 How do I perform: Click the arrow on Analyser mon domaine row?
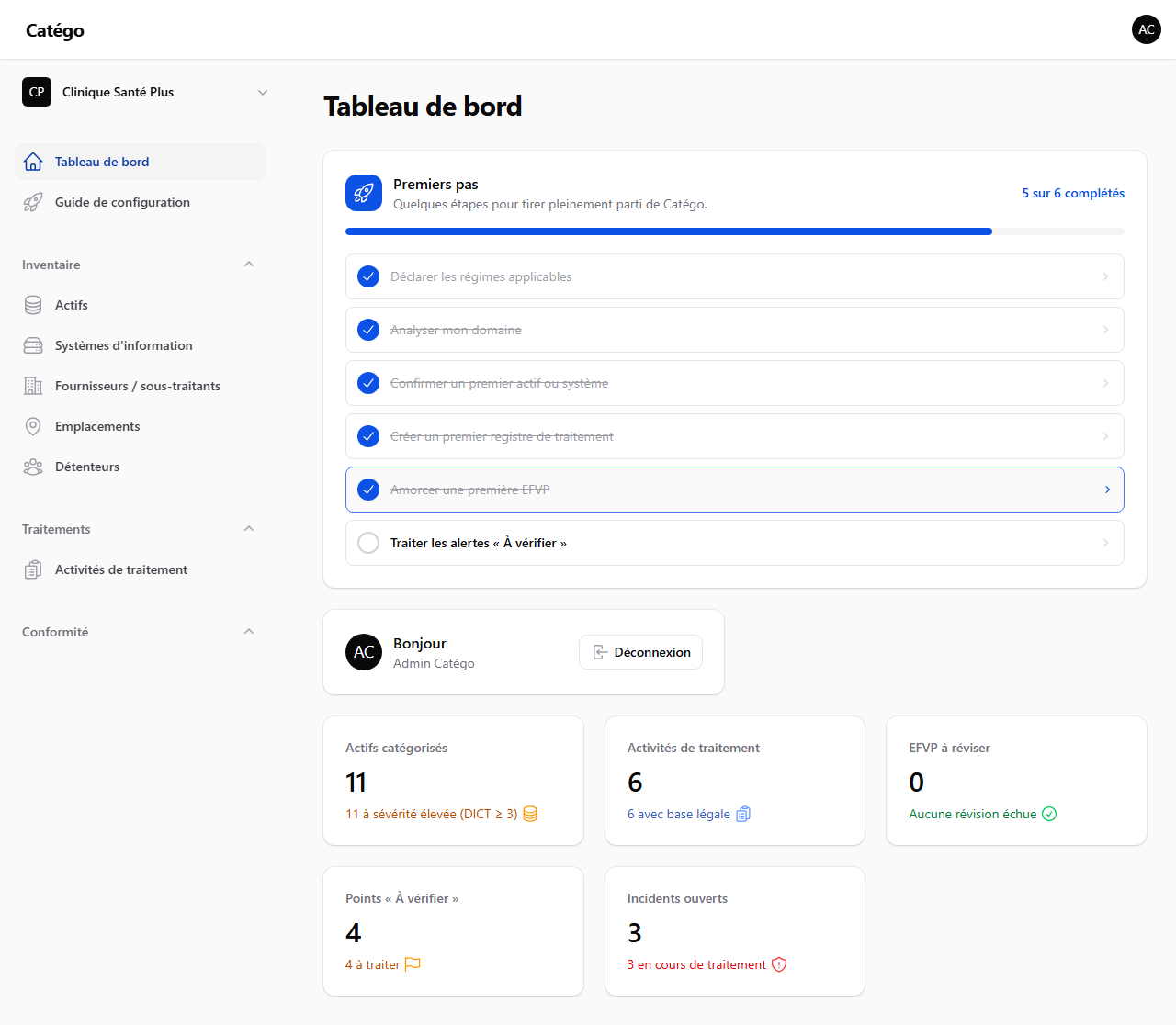[x=1105, y=330]
